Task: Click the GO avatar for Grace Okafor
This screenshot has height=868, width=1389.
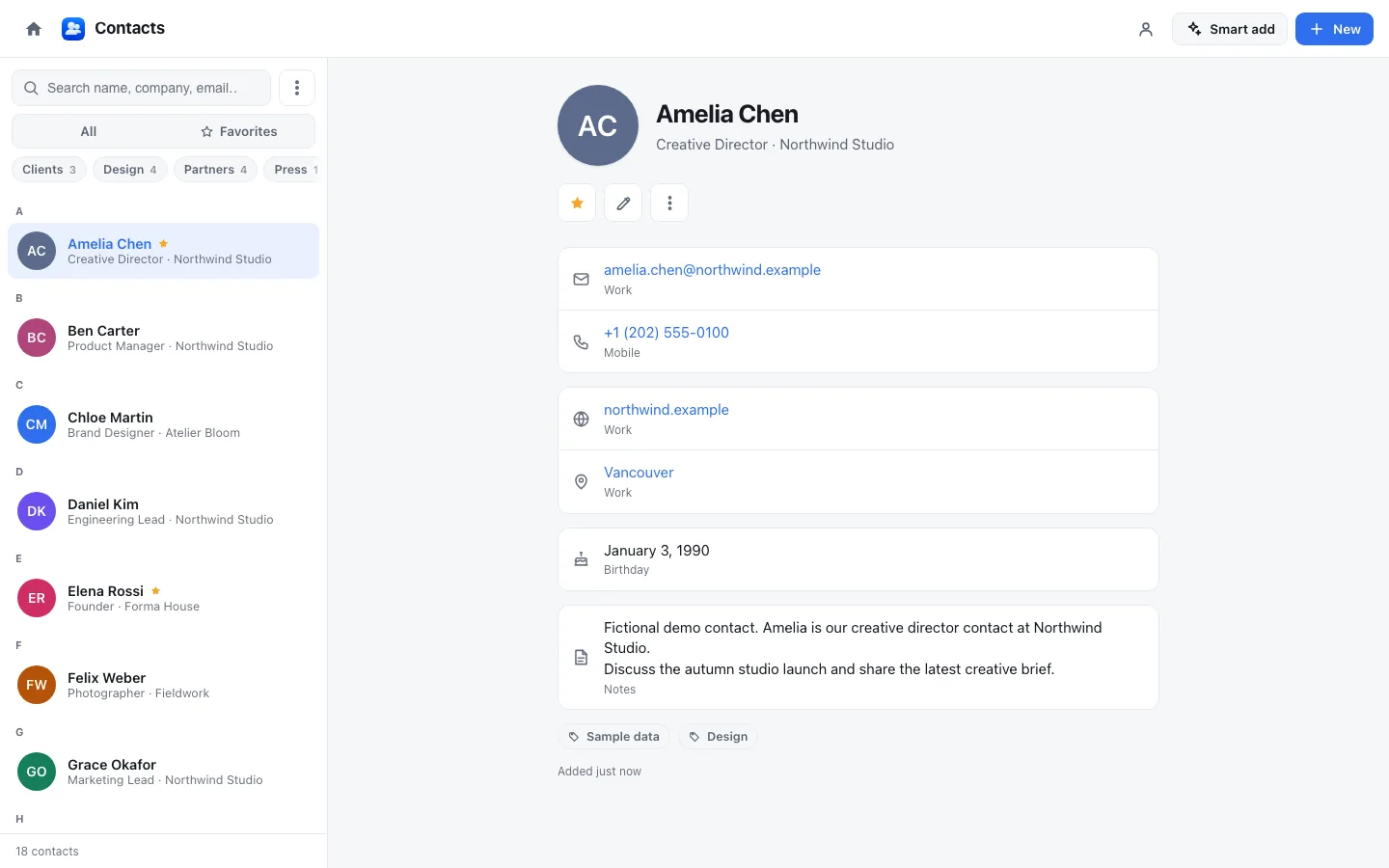Action: (x=37, y=772)
